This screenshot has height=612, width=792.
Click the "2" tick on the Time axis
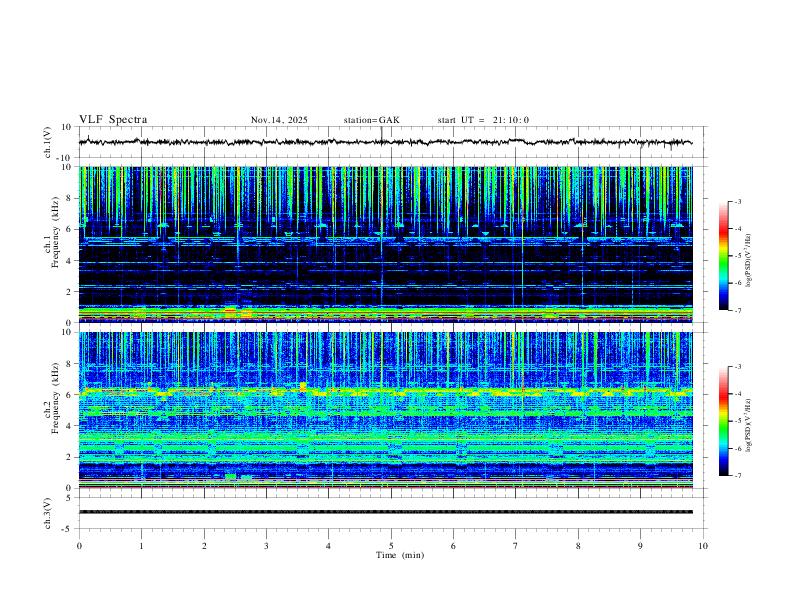(204, 546)
